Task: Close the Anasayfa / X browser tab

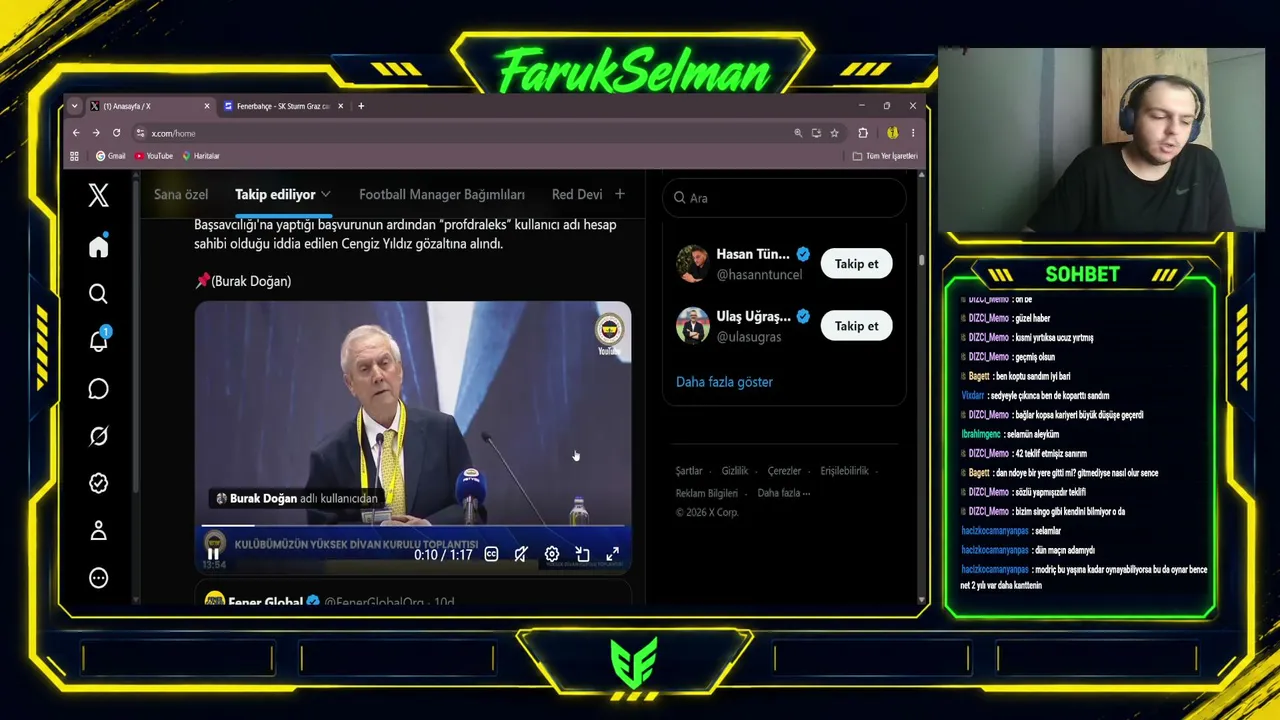Action: [207, 106]
